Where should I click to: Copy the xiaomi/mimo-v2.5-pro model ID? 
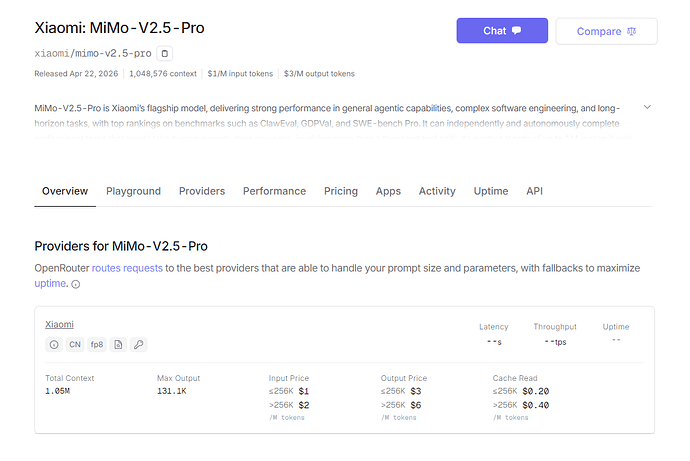[165, 54]
